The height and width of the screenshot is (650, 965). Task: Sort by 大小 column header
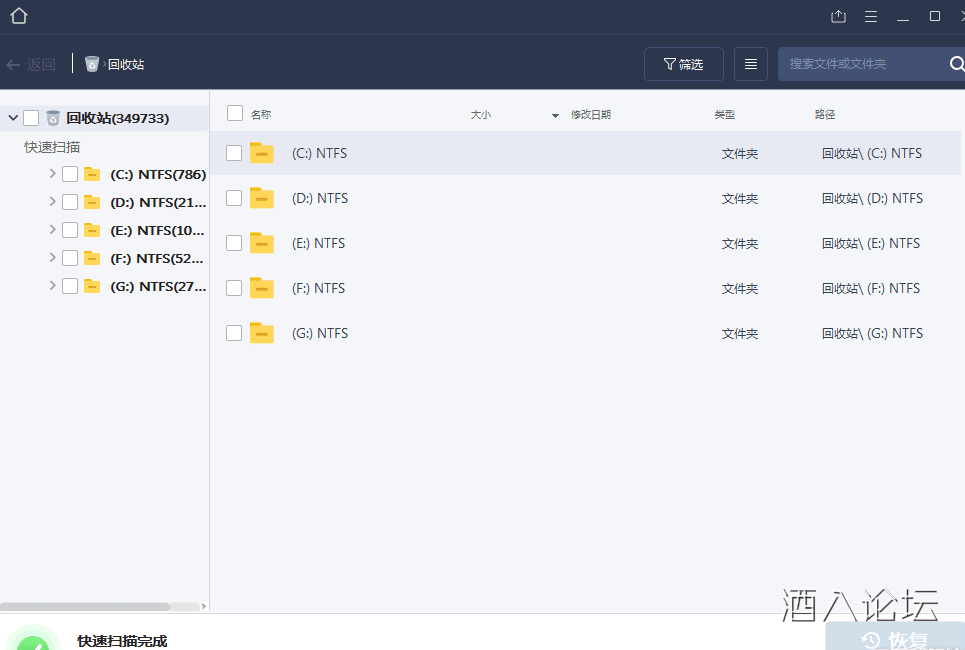point(480,115)
